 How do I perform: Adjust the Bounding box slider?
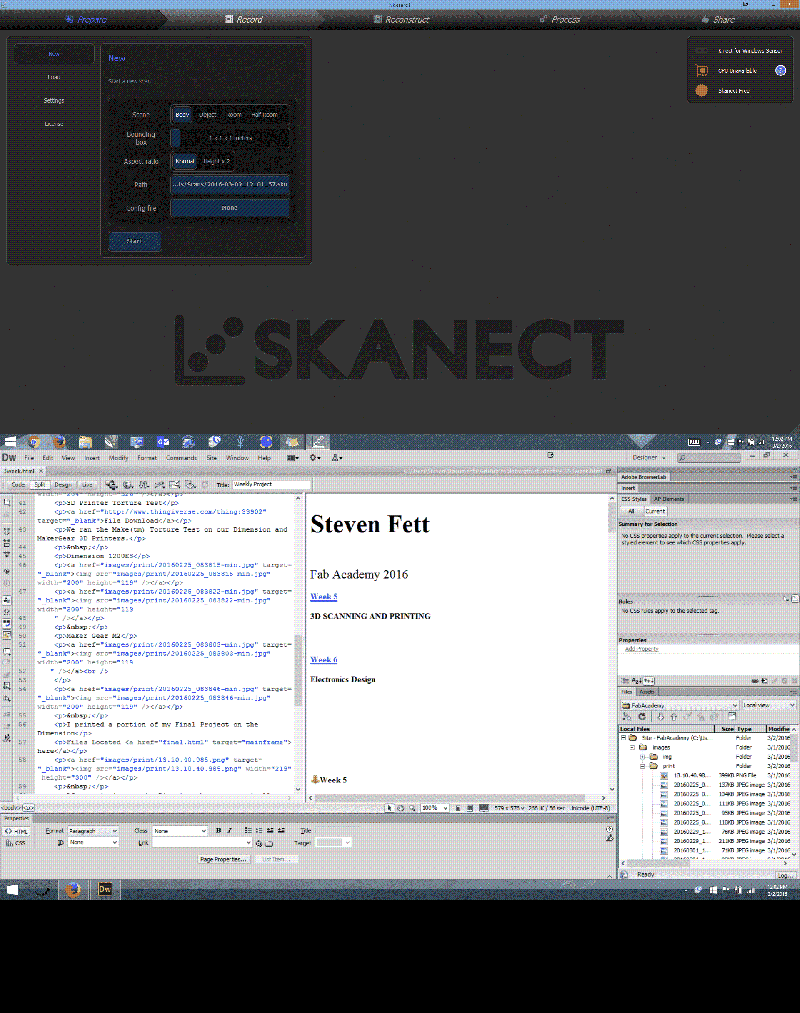pyautogui.click(x=231, y=138)
